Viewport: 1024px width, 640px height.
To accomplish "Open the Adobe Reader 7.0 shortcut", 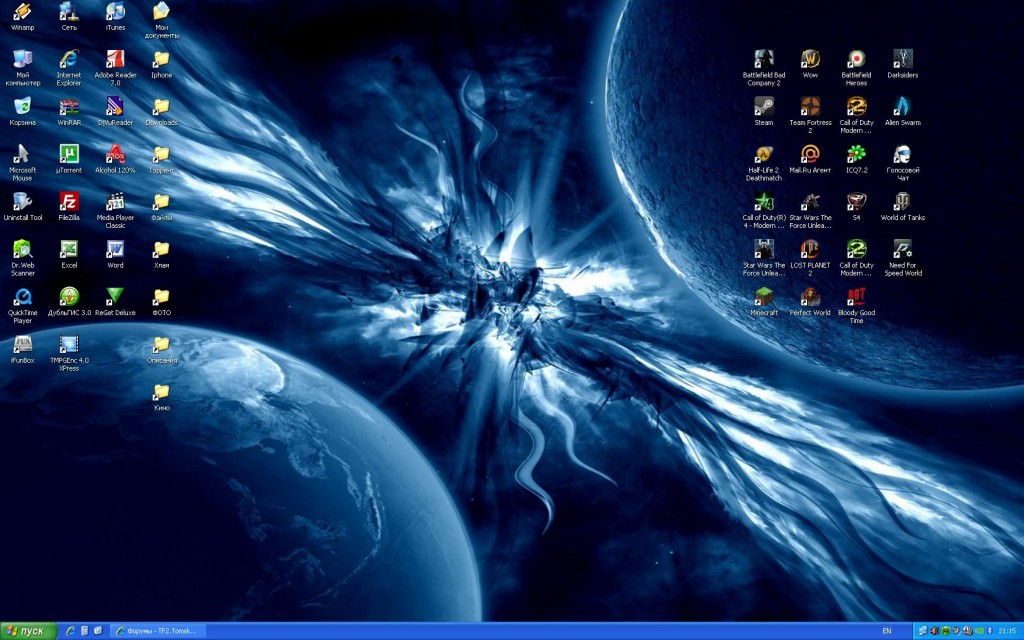I will click(115, 67).
